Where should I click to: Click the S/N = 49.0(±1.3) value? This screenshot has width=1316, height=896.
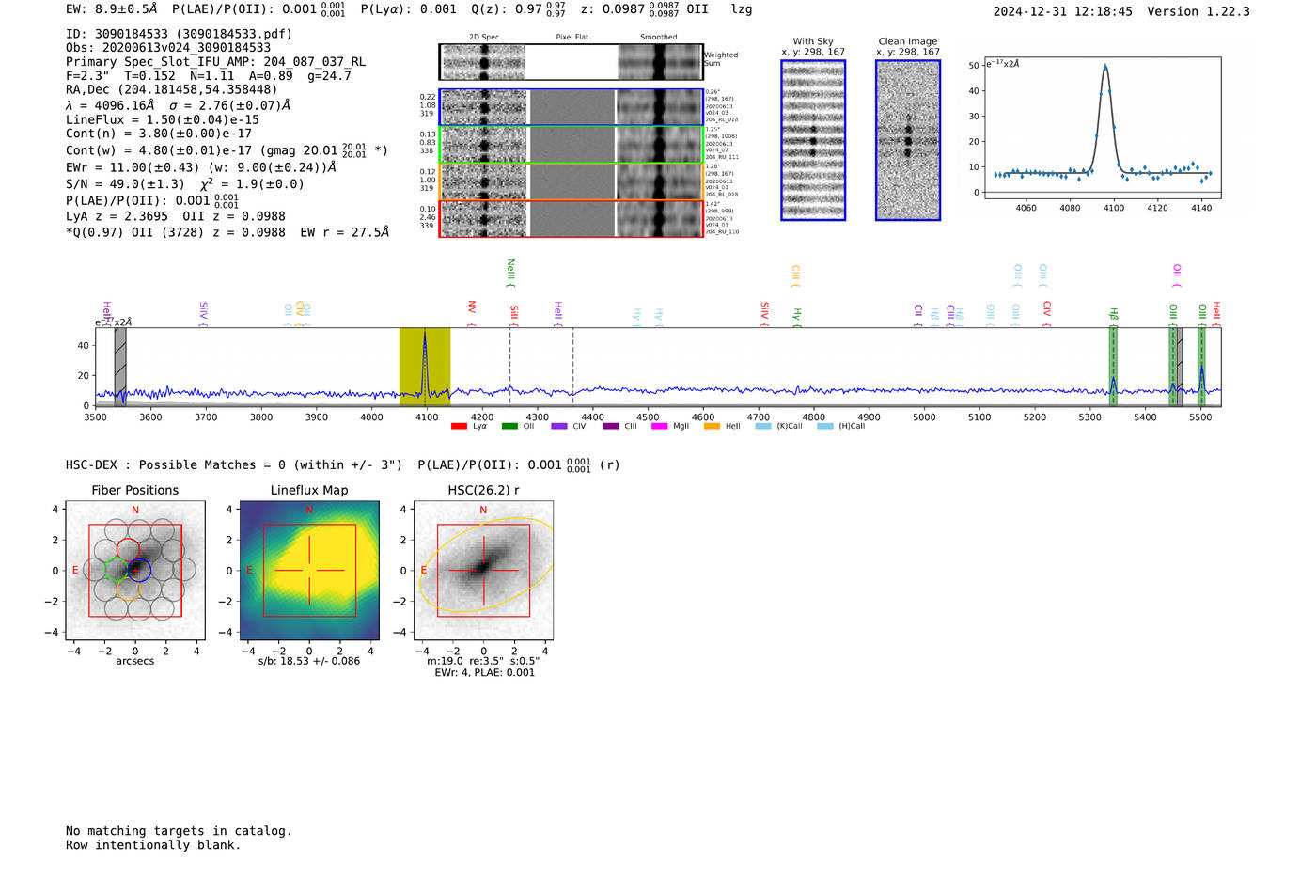coord(125,184)
